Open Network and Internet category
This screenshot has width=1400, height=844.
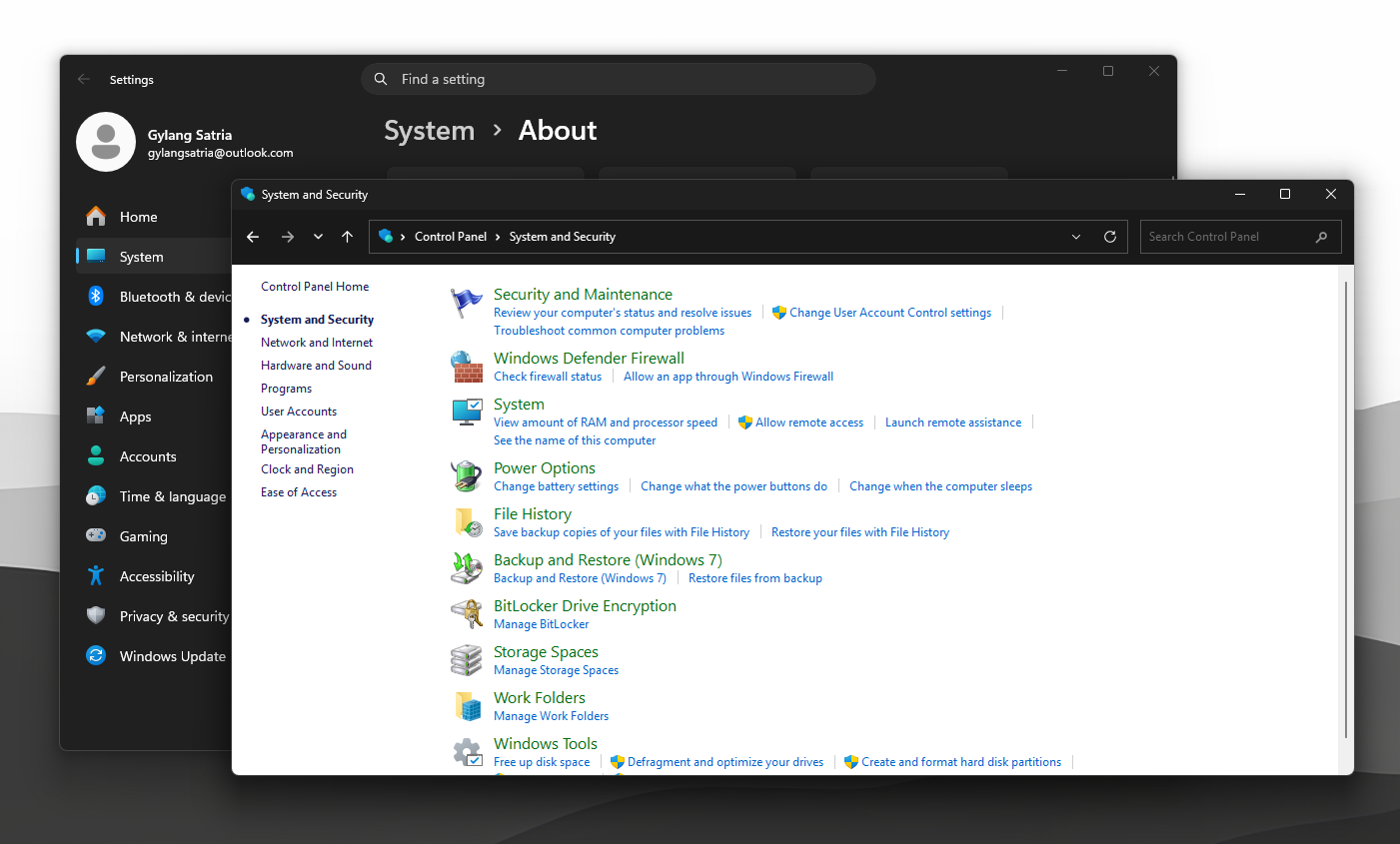point(317,343)
